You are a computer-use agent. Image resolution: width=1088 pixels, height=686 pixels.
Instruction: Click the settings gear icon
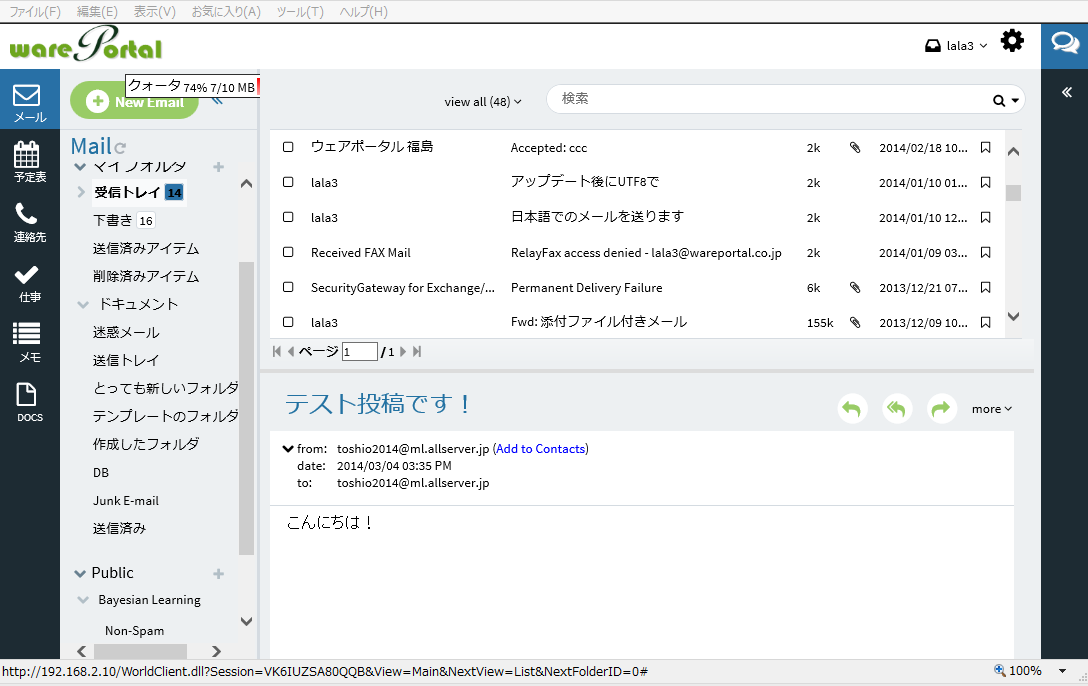tap(1012, 41)
